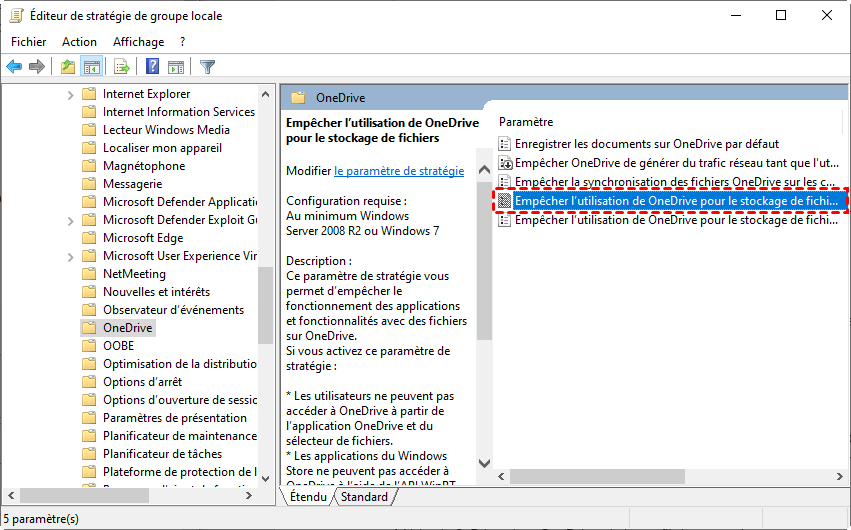
Task: Expand the Internet Explorer node
Action: [x=70, y=95]
